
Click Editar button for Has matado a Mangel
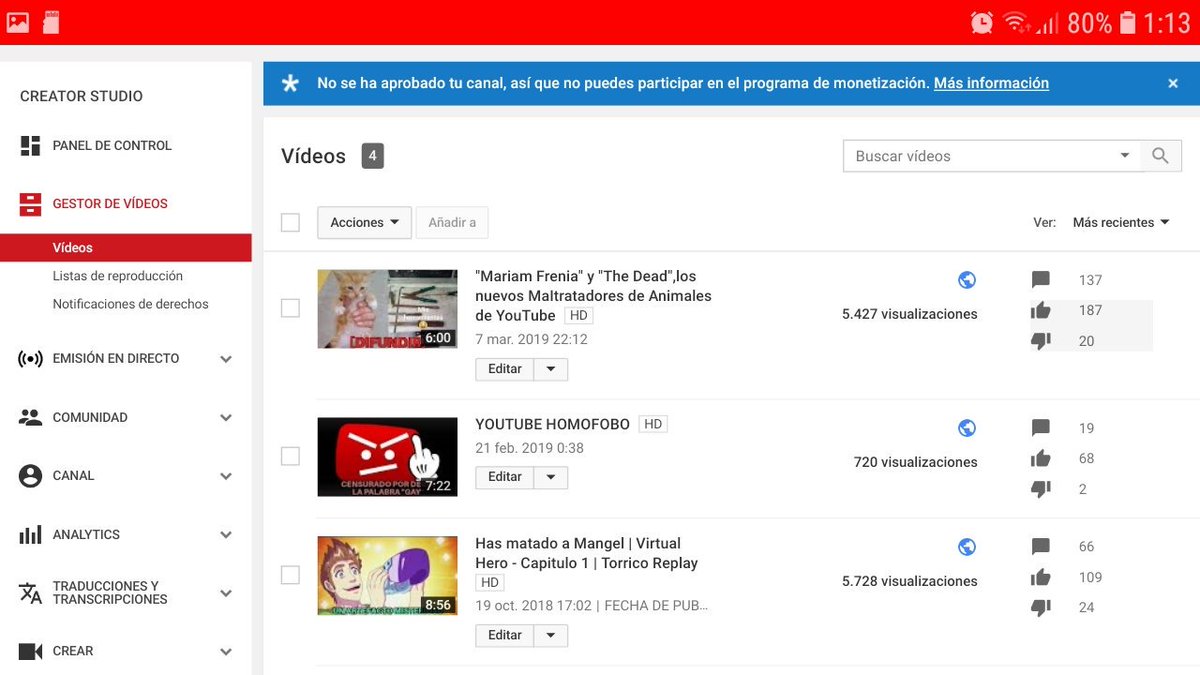(505, 635)
